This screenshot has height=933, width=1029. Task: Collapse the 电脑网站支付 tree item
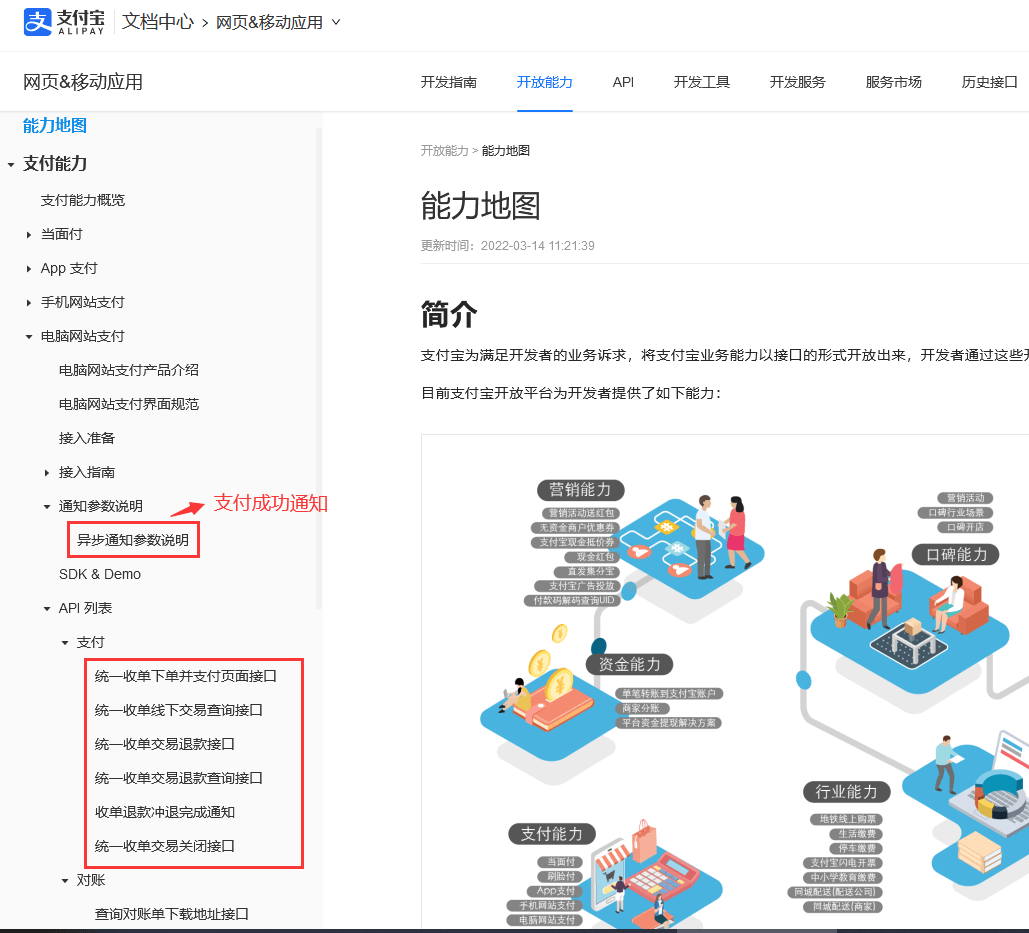[x=29, y=337]
